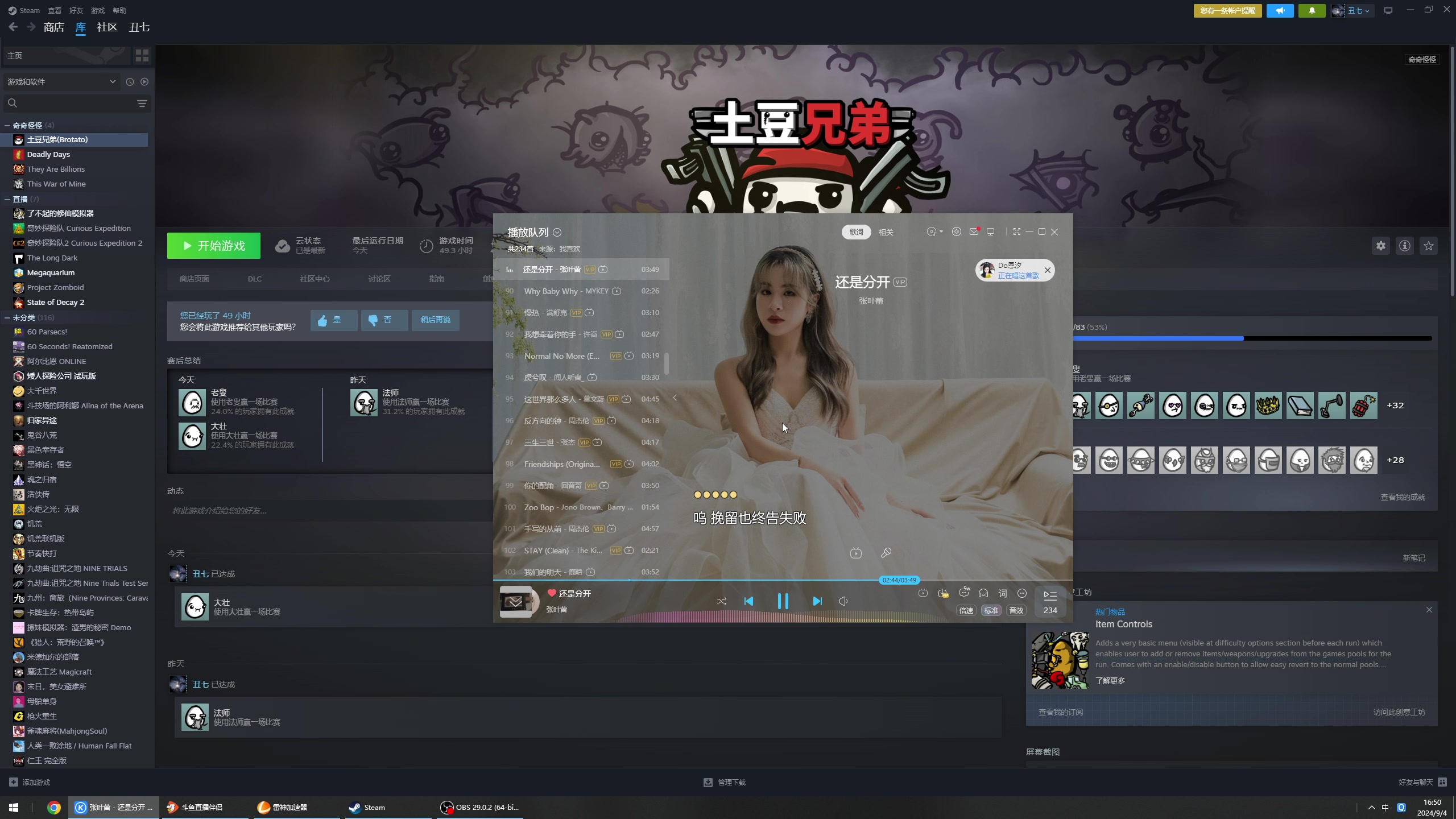Viewport: 1456px width, 819px height.
Task: Open the 丑七 account dropdown
Action: click(x=1352, y=11)
